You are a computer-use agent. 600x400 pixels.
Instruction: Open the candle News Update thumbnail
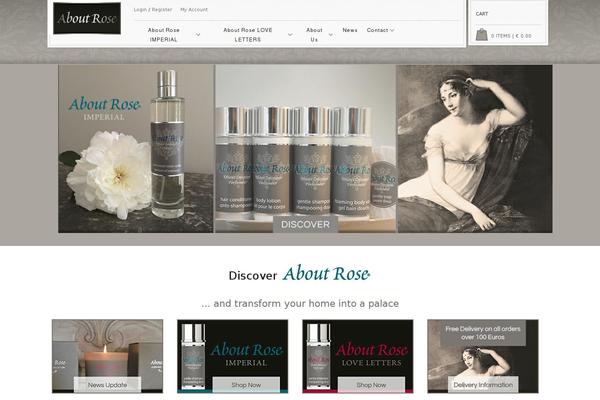pos(108,356)
